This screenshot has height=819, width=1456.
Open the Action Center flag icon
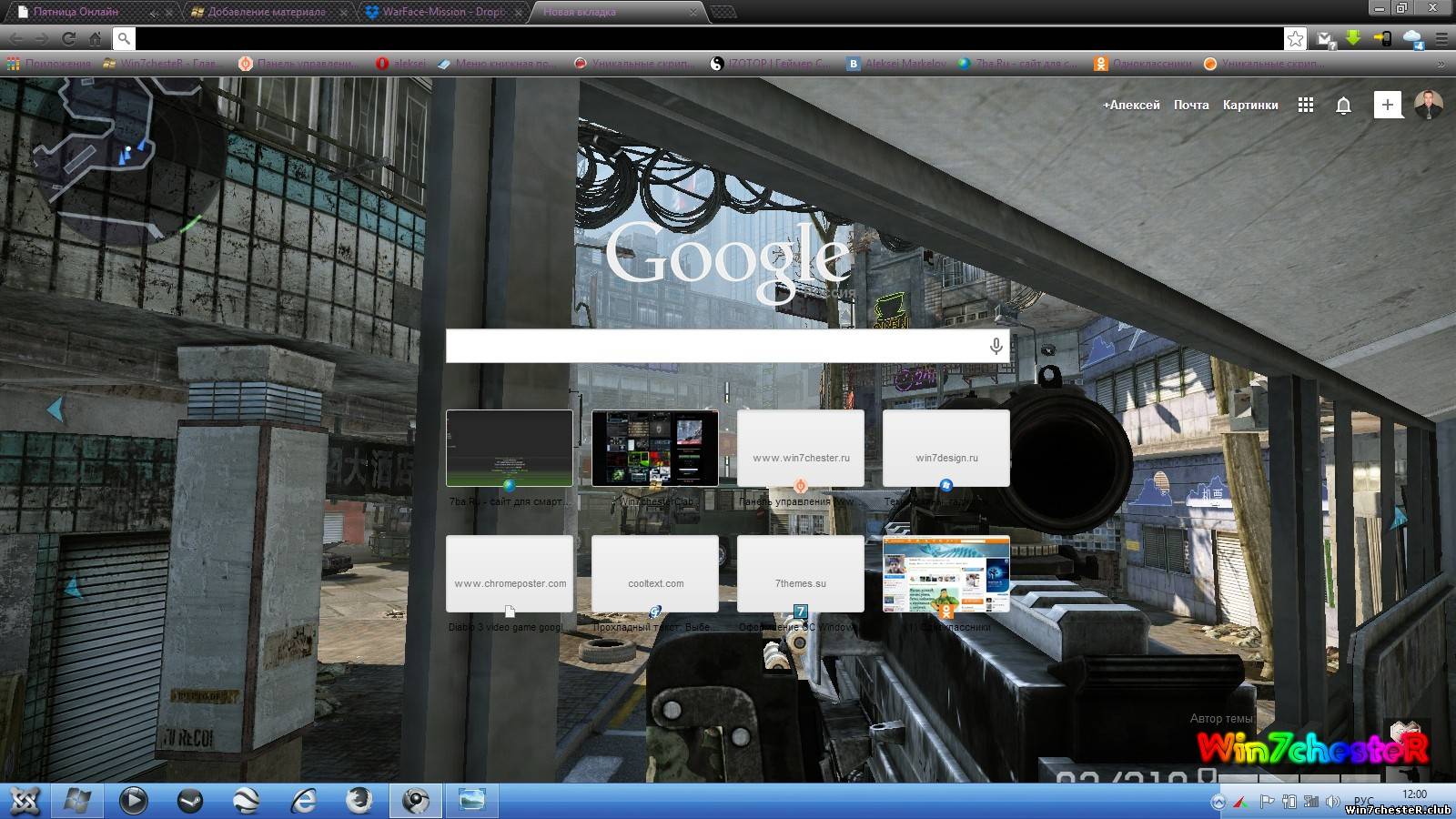(x=1266, y=802)
